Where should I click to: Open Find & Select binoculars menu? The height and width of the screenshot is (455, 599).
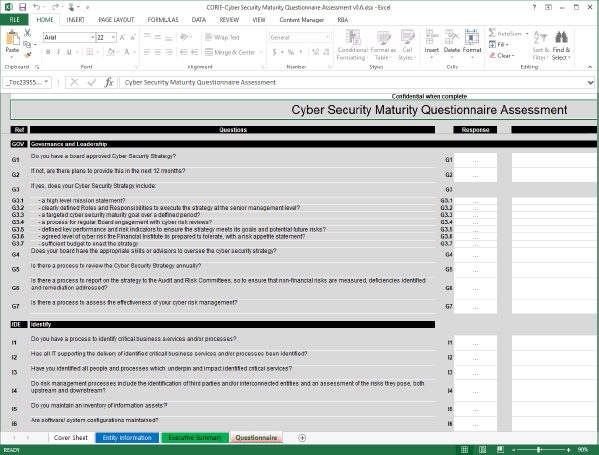point(561,45)
